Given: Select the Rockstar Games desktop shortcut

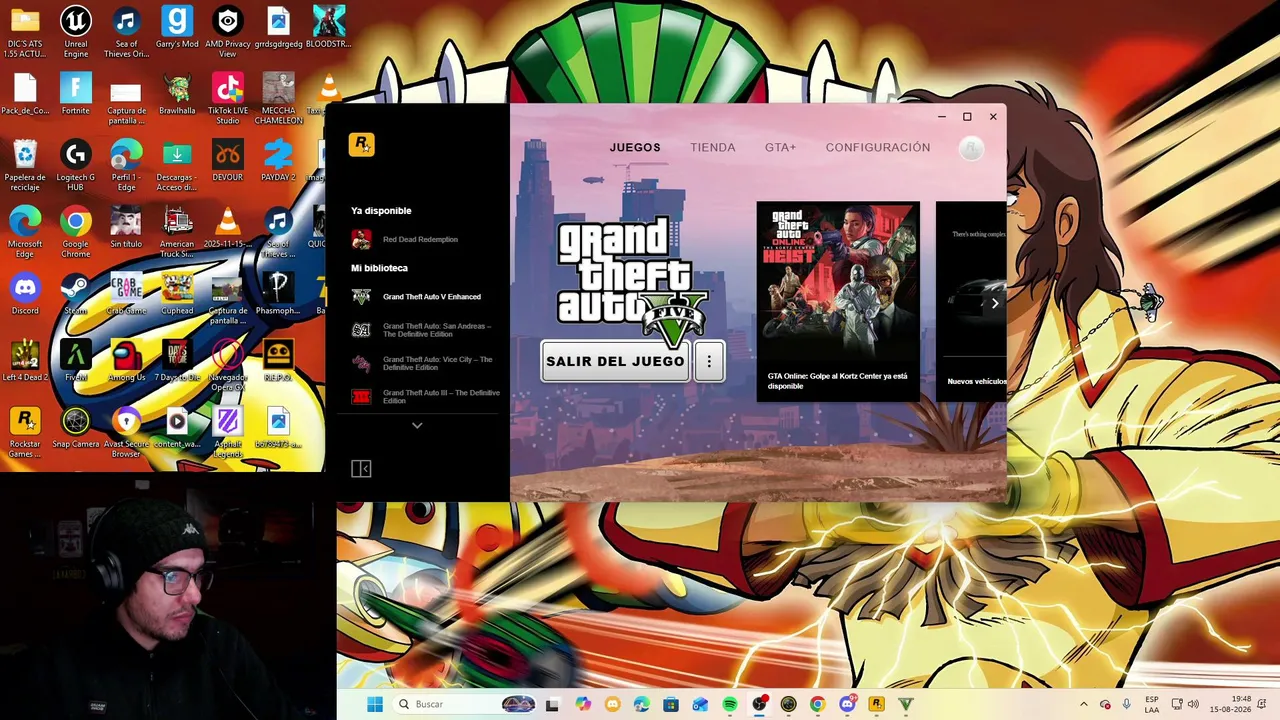Looking at the screenshot, I should tap(25, 432).
